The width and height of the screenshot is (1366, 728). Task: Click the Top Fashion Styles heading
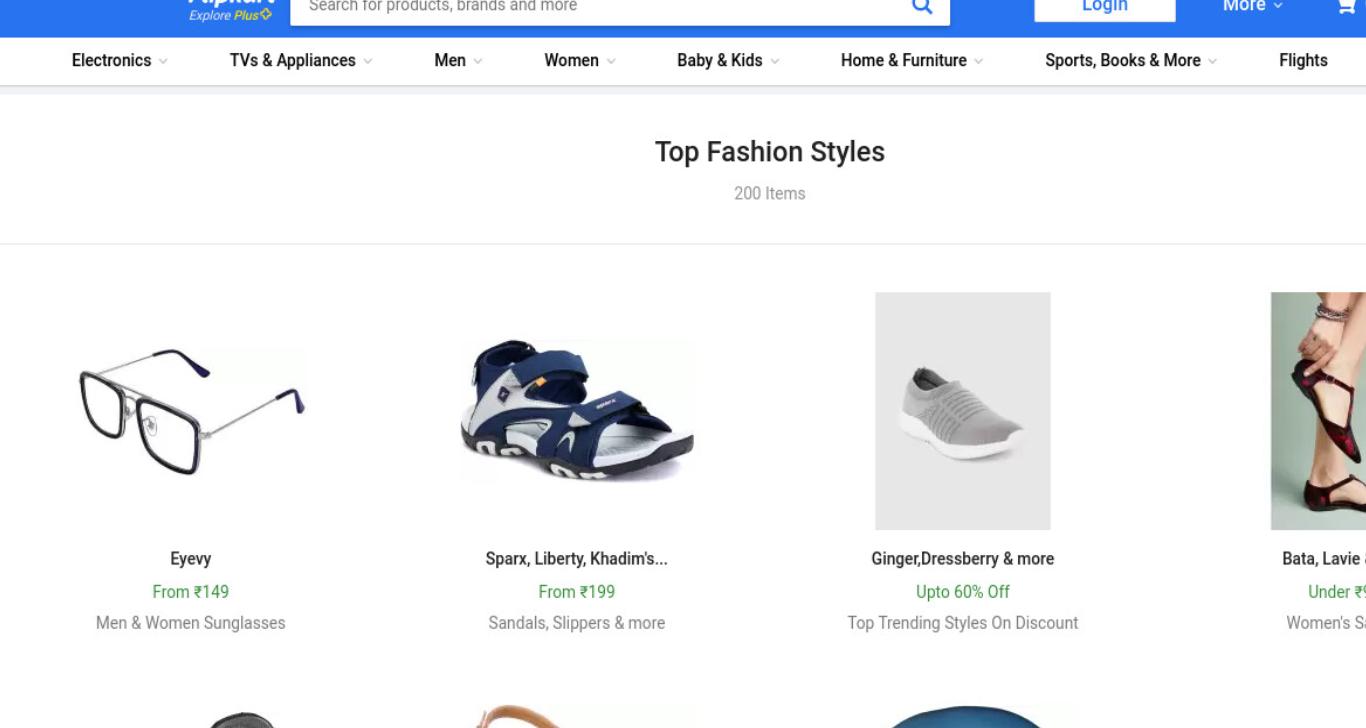tap(770, 152)
